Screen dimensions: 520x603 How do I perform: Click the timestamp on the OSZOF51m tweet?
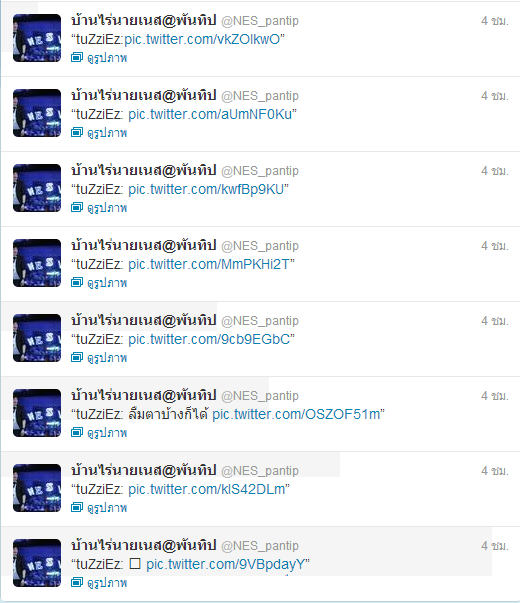point(495,396)
